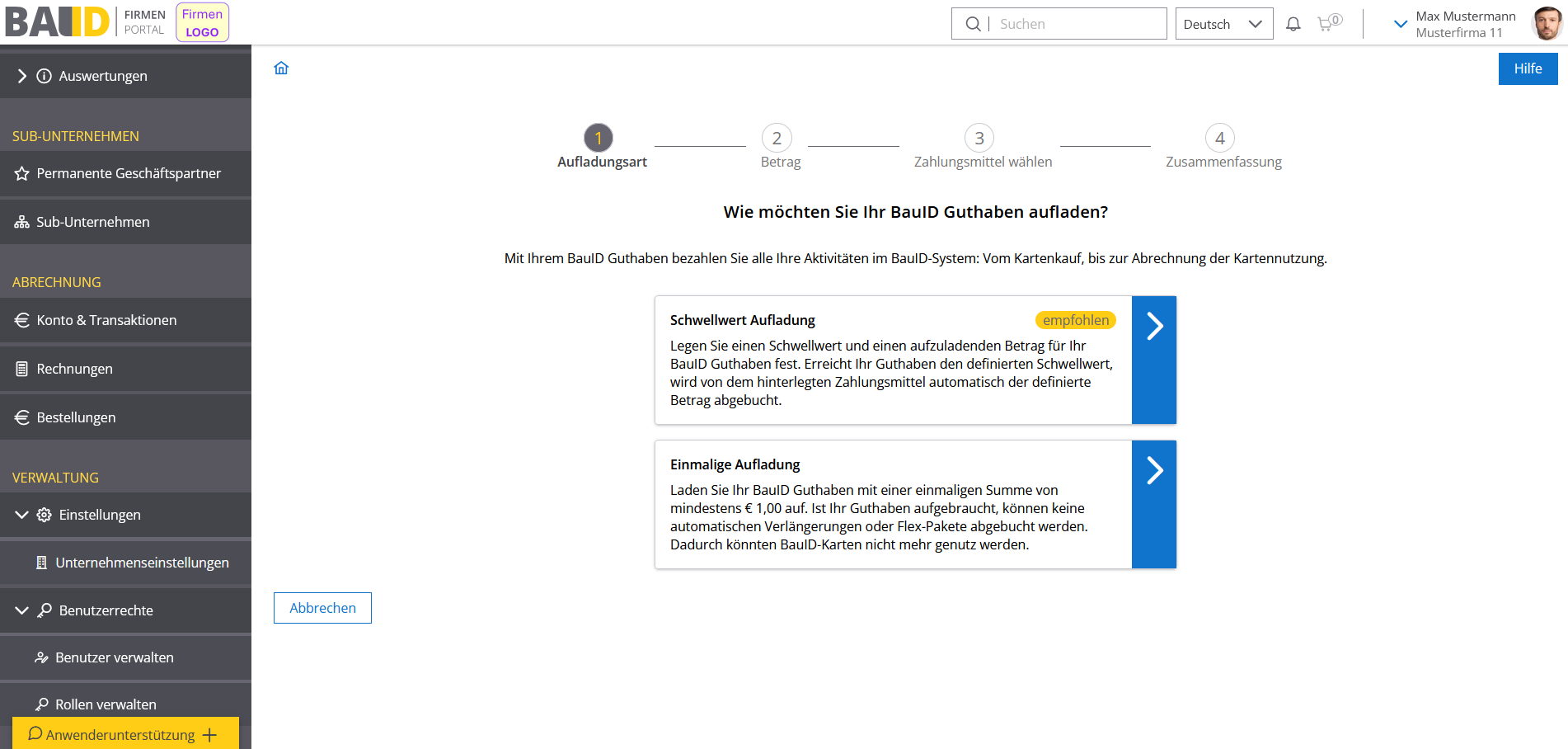Open Unternehmenseinstellungen submenu item

(x=125, y=563)
